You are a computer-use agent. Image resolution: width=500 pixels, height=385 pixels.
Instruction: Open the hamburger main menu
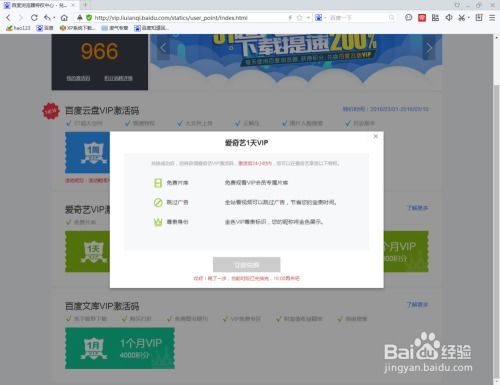coord(492,18)
